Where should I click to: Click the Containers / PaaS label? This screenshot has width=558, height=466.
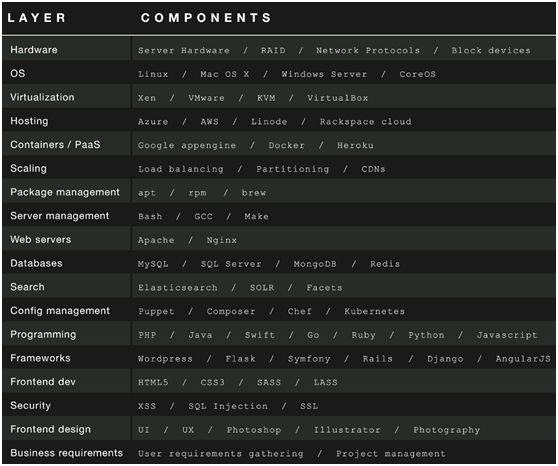pyautogui.click(x=55, y=145)
